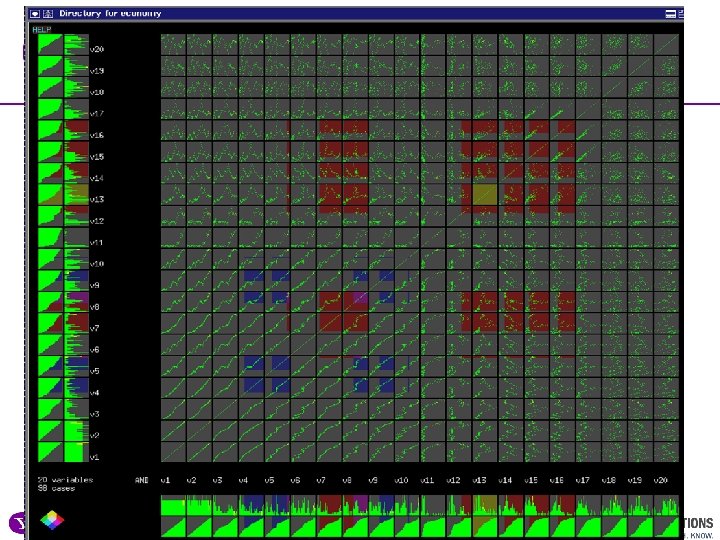Open the v1 column histogram at bottom
The image size is (720, 540).
click(x=173, y=505)
